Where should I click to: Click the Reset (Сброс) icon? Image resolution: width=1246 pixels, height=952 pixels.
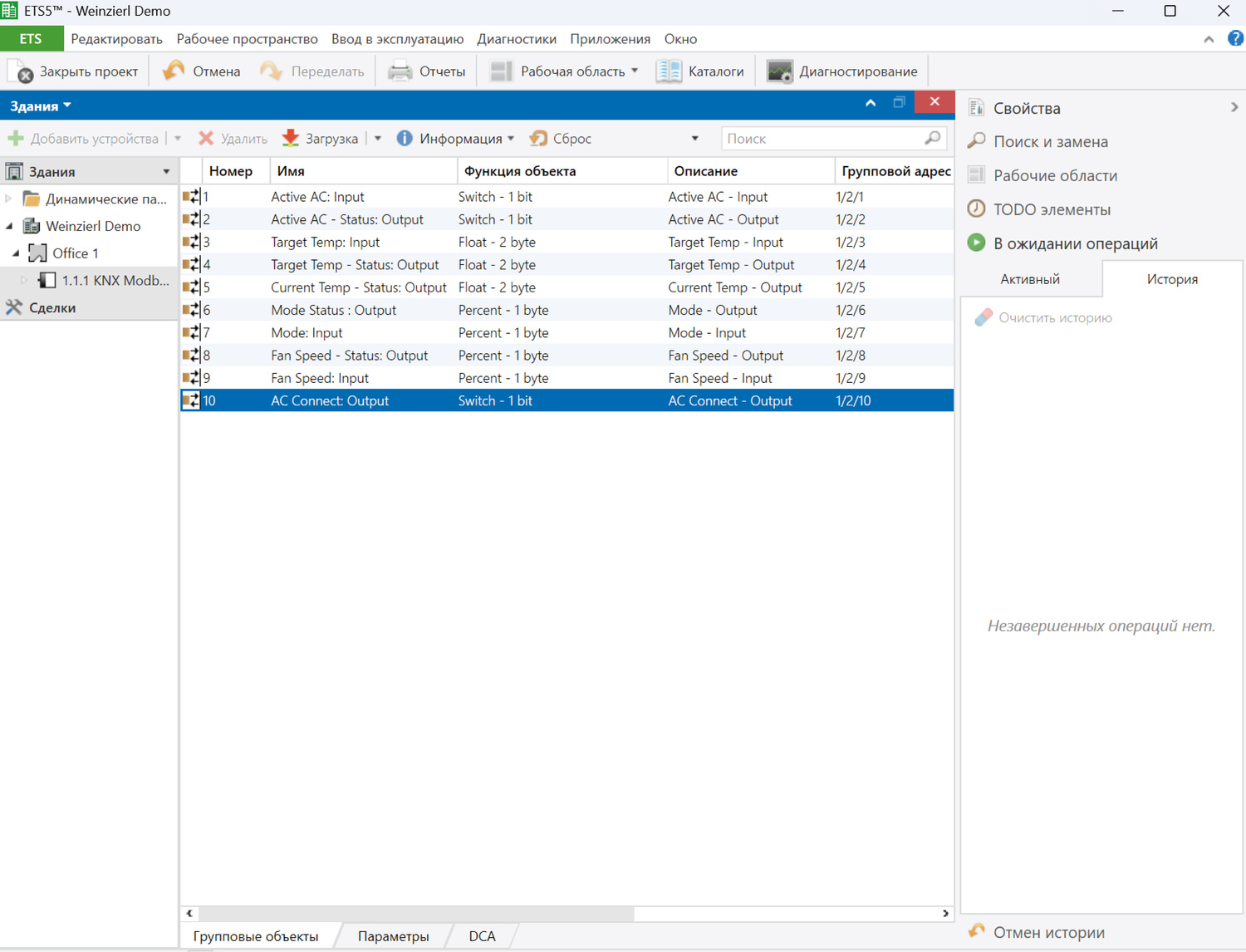(x=539, y=138)
